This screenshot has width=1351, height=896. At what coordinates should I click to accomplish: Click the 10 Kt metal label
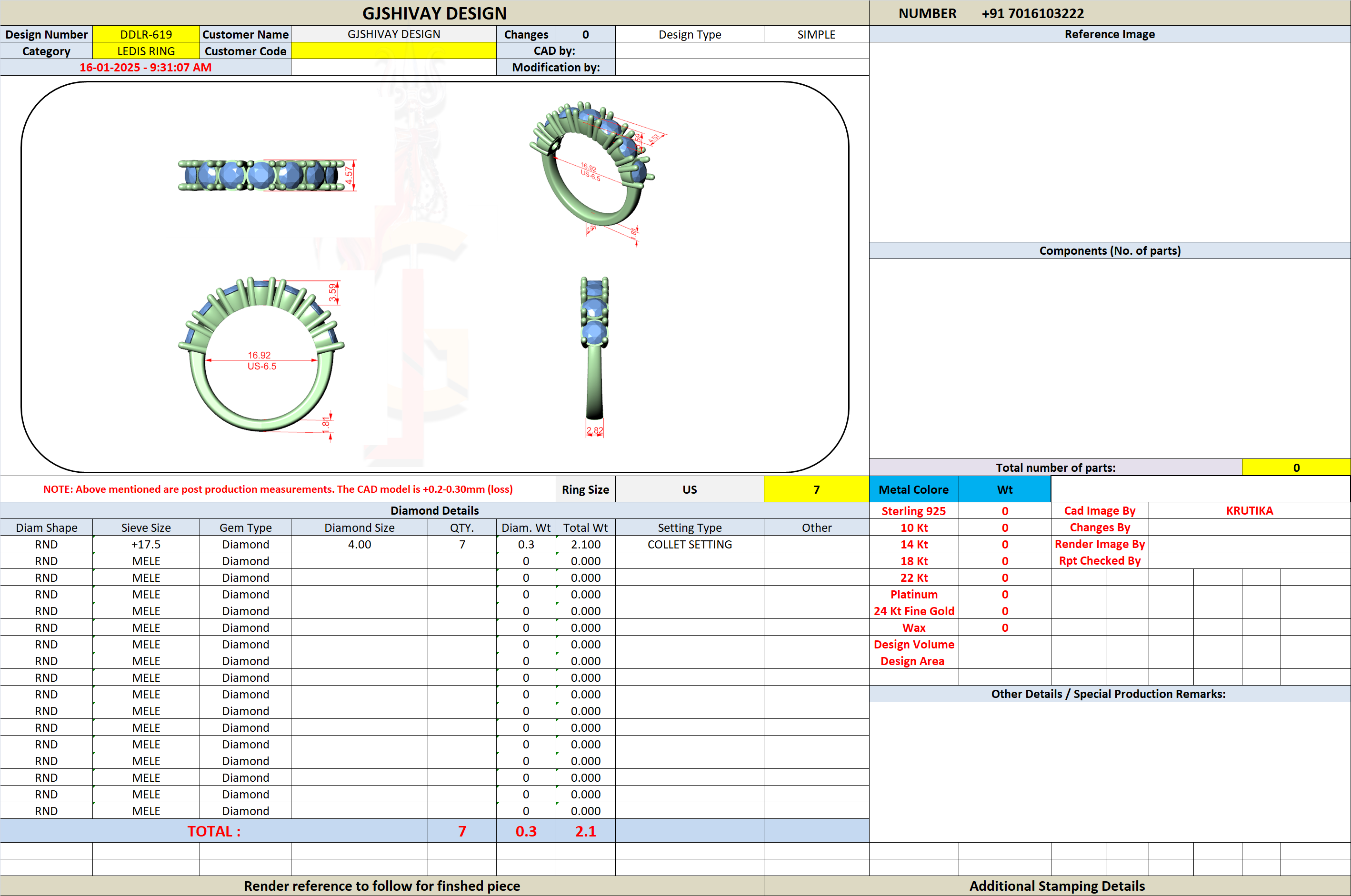(x=913, y=528)
